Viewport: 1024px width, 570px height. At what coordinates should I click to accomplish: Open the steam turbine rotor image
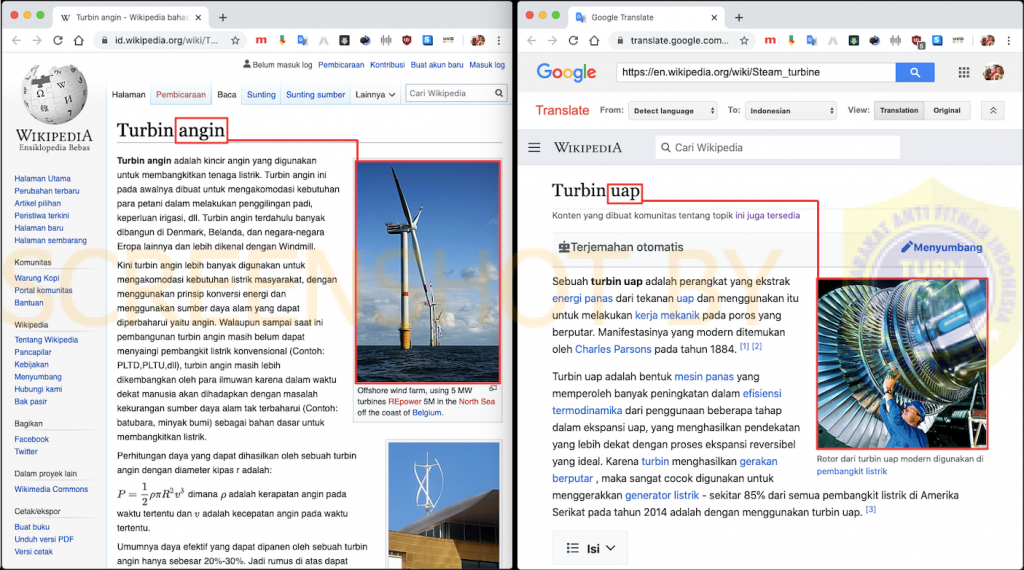tap(902, 364)
